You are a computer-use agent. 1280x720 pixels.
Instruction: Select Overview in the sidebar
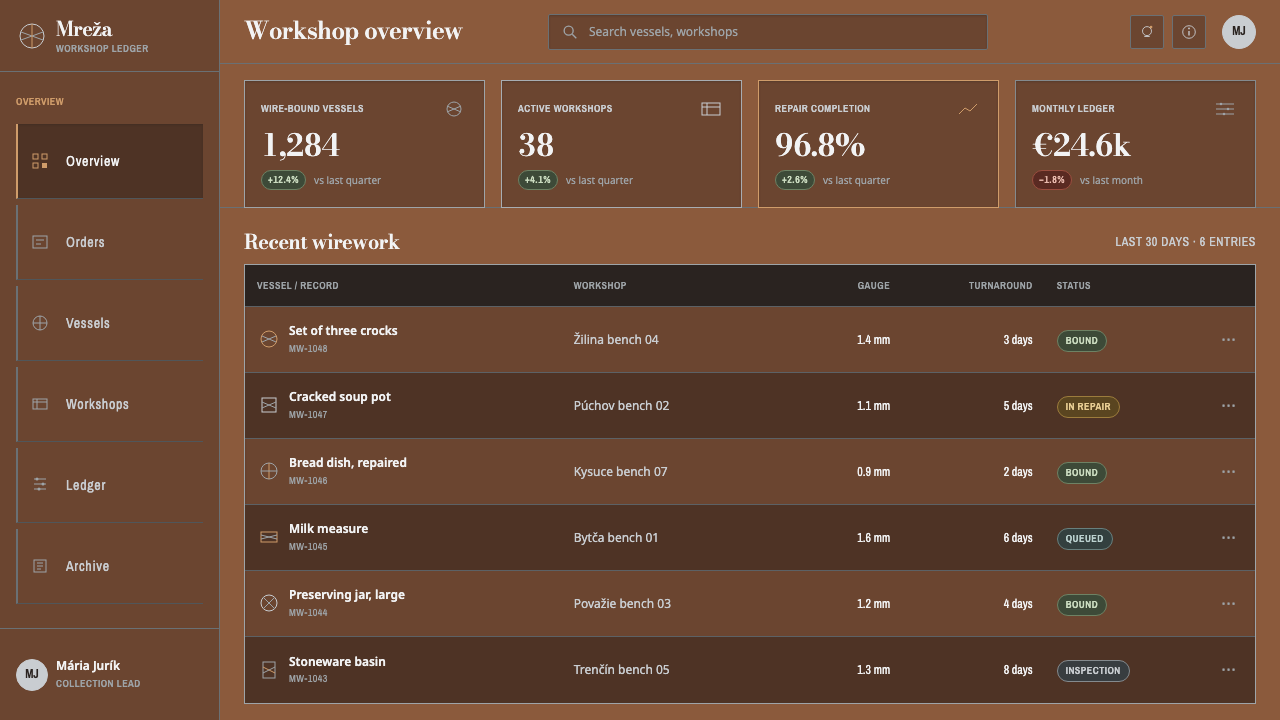pyautogui.click(x=110, y=161)
